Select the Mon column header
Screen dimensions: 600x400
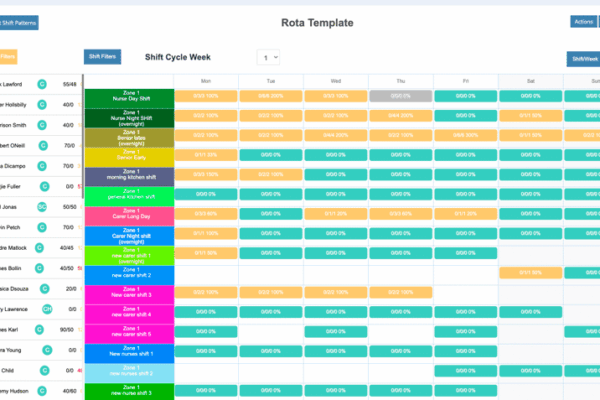tap(206, 80)
